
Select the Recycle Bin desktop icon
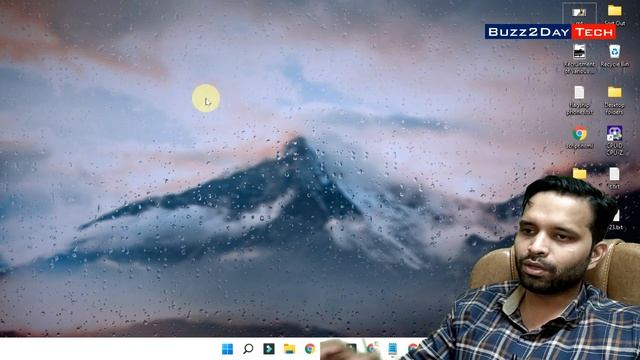(614, 56)
